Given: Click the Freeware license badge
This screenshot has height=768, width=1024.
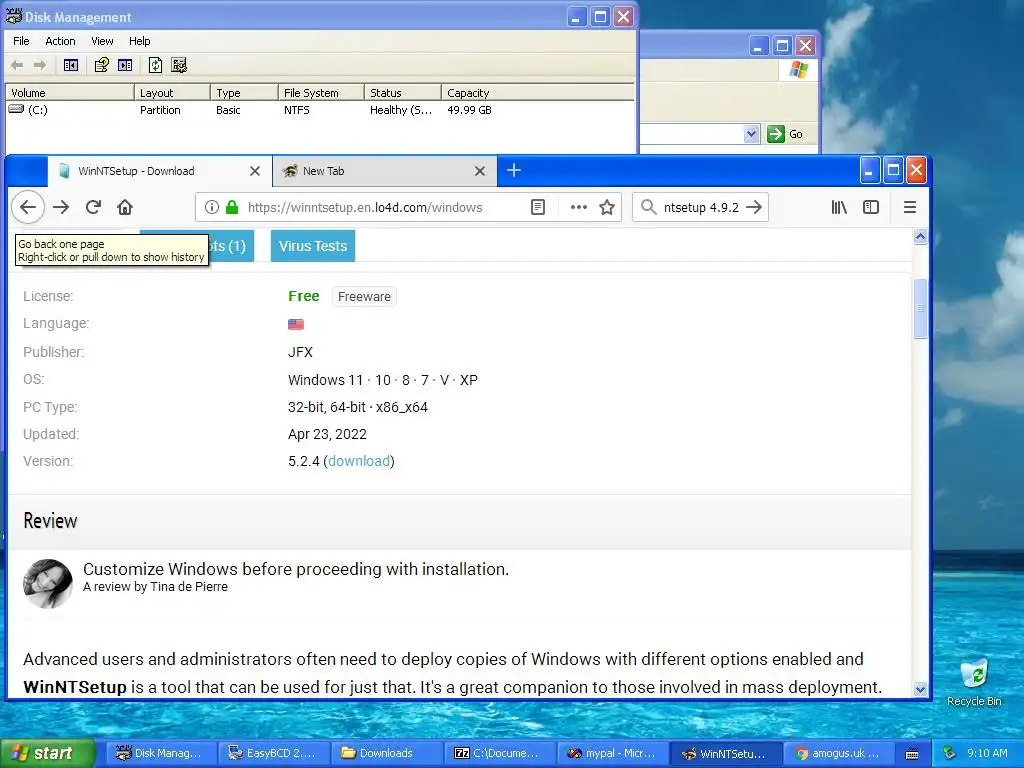Looking at the screenshot, I should click(364, 296).
